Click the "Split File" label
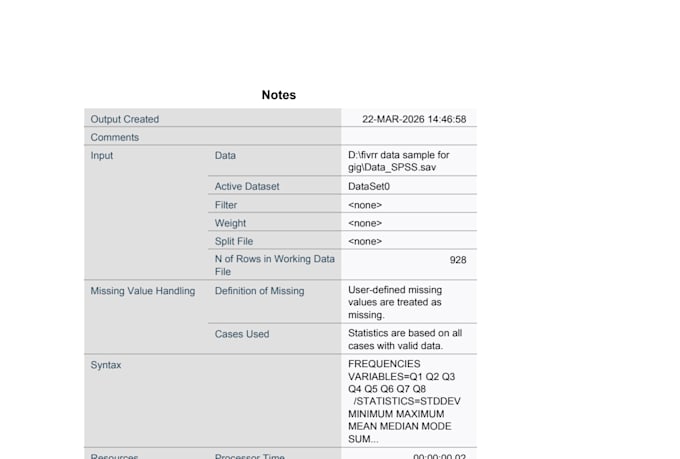Image resolution: width=680 pixels, height=459 pixels. [x=233, y=241]
